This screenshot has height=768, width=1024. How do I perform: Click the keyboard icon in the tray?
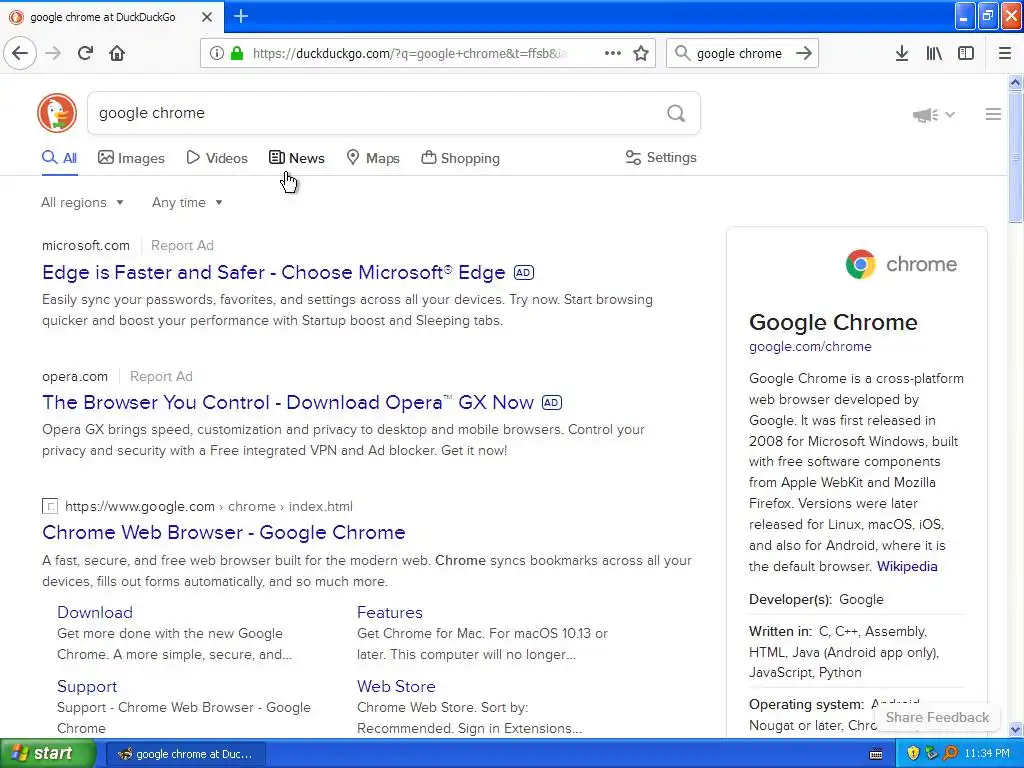point(876,754)
